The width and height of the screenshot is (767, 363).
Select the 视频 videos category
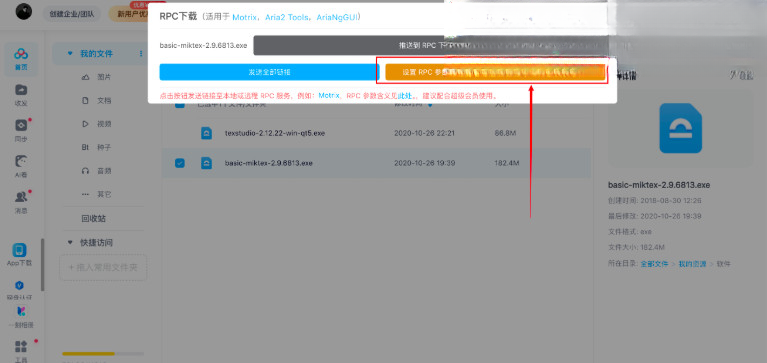click(x=97, y=124)
